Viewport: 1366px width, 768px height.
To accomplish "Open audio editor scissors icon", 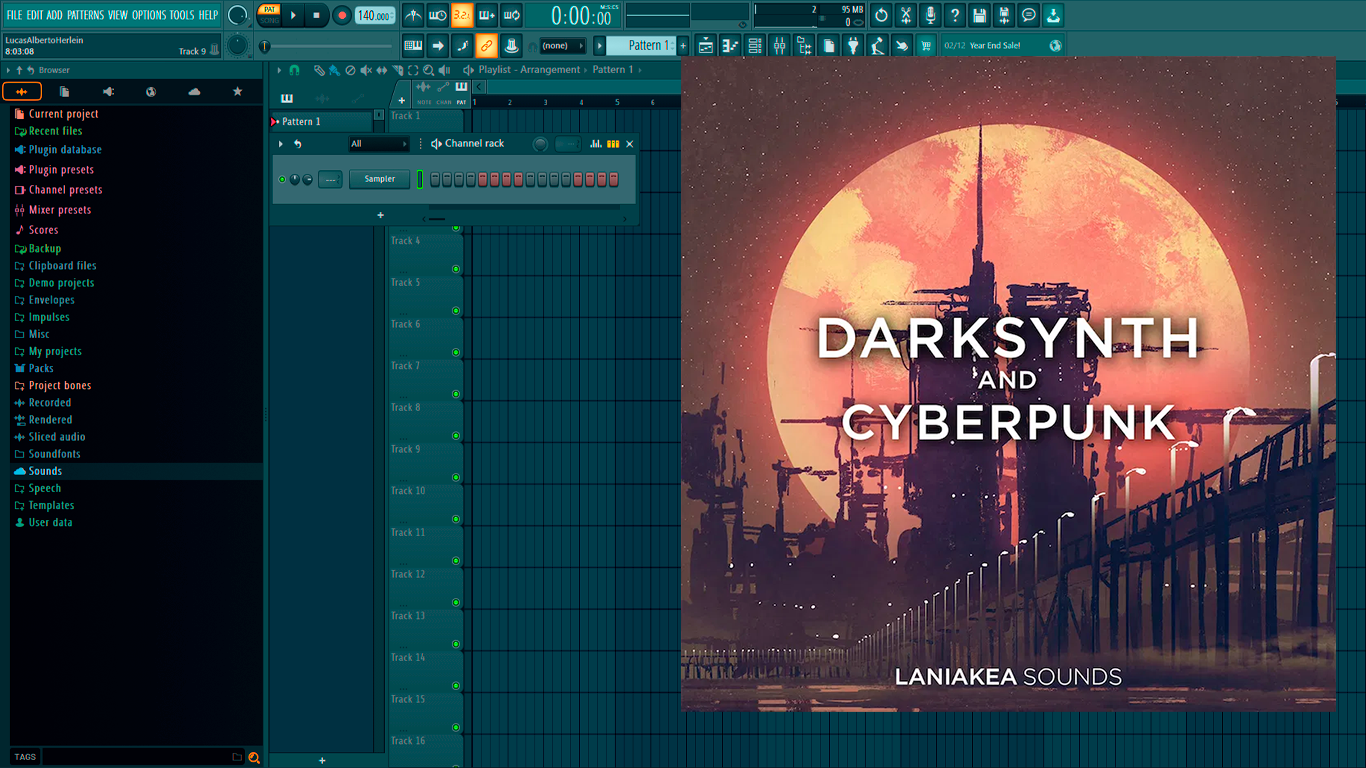I will pyautogui.click(x=906, y=15).
